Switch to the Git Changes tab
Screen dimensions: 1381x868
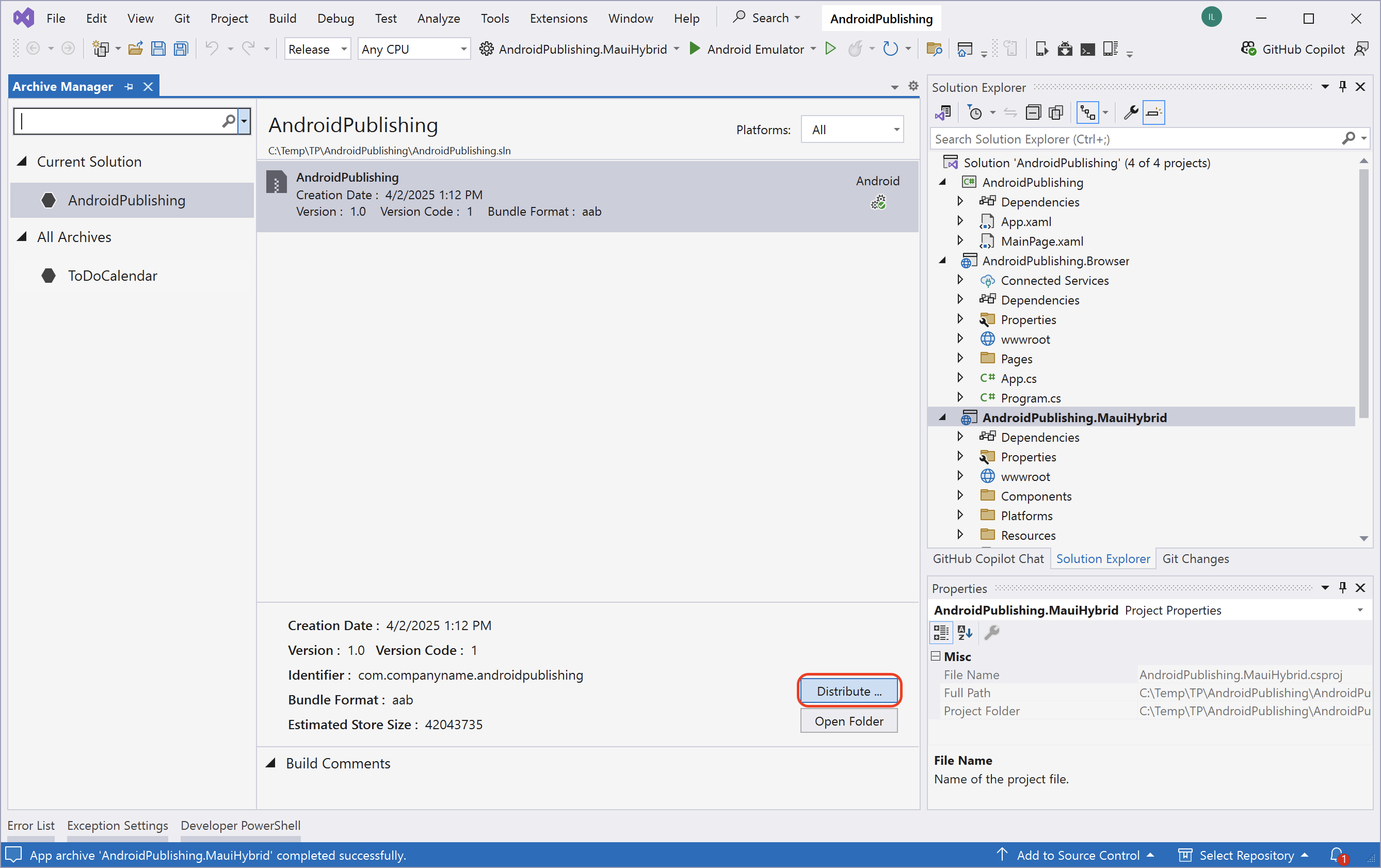coord(1195,558)
